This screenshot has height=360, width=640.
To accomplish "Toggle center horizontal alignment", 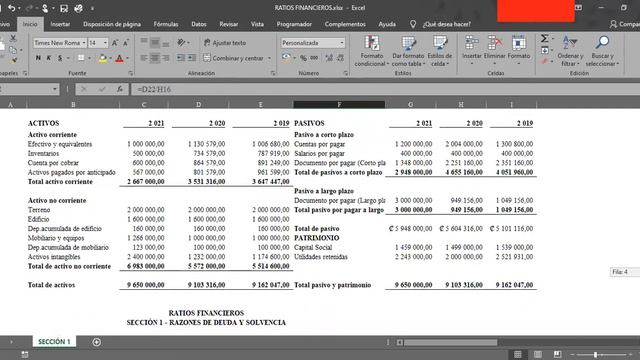I will pyautogui.click(x=155, y=58).
